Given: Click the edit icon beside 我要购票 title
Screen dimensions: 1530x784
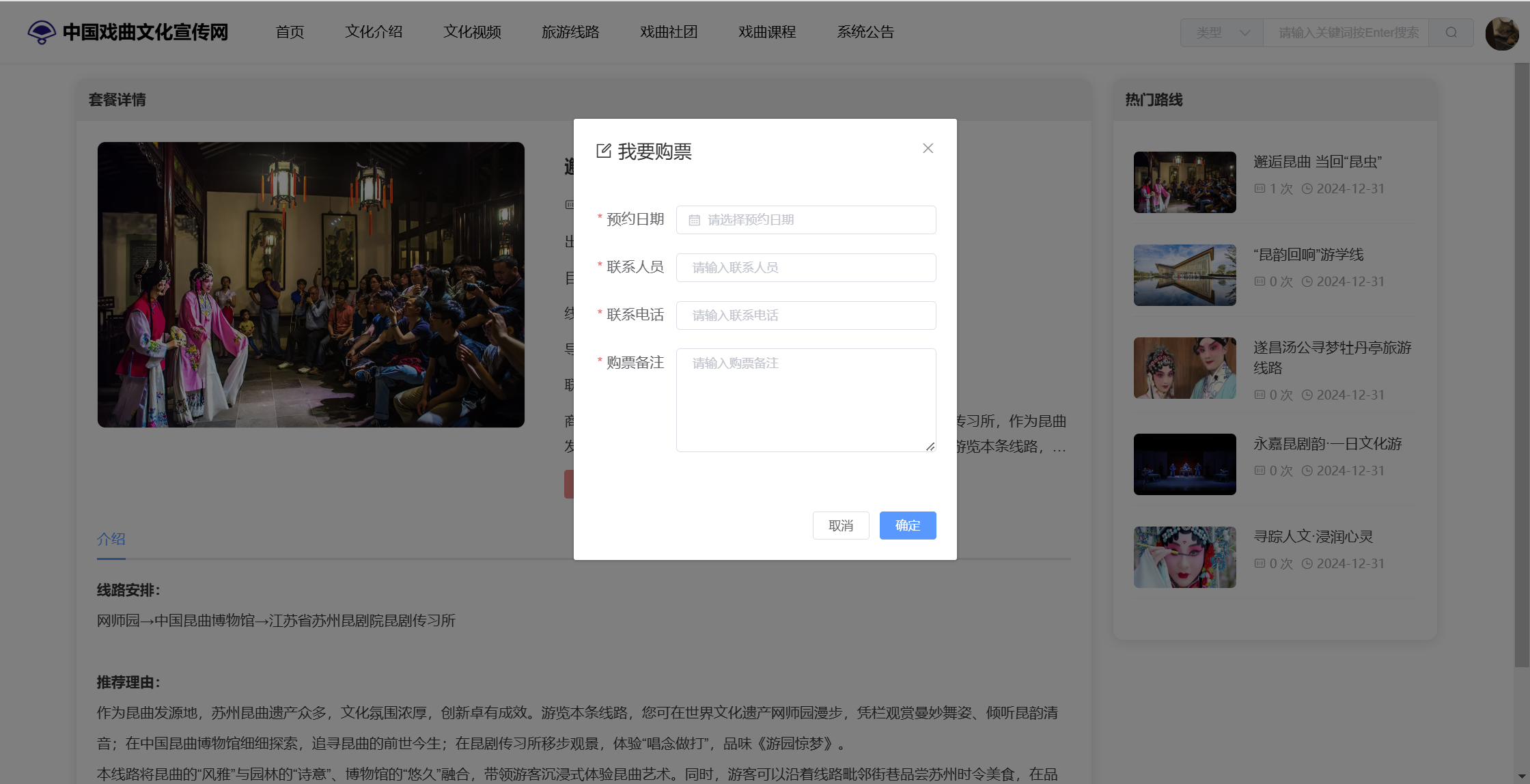Looking at the screenshot, I should [x=603, y=151].
